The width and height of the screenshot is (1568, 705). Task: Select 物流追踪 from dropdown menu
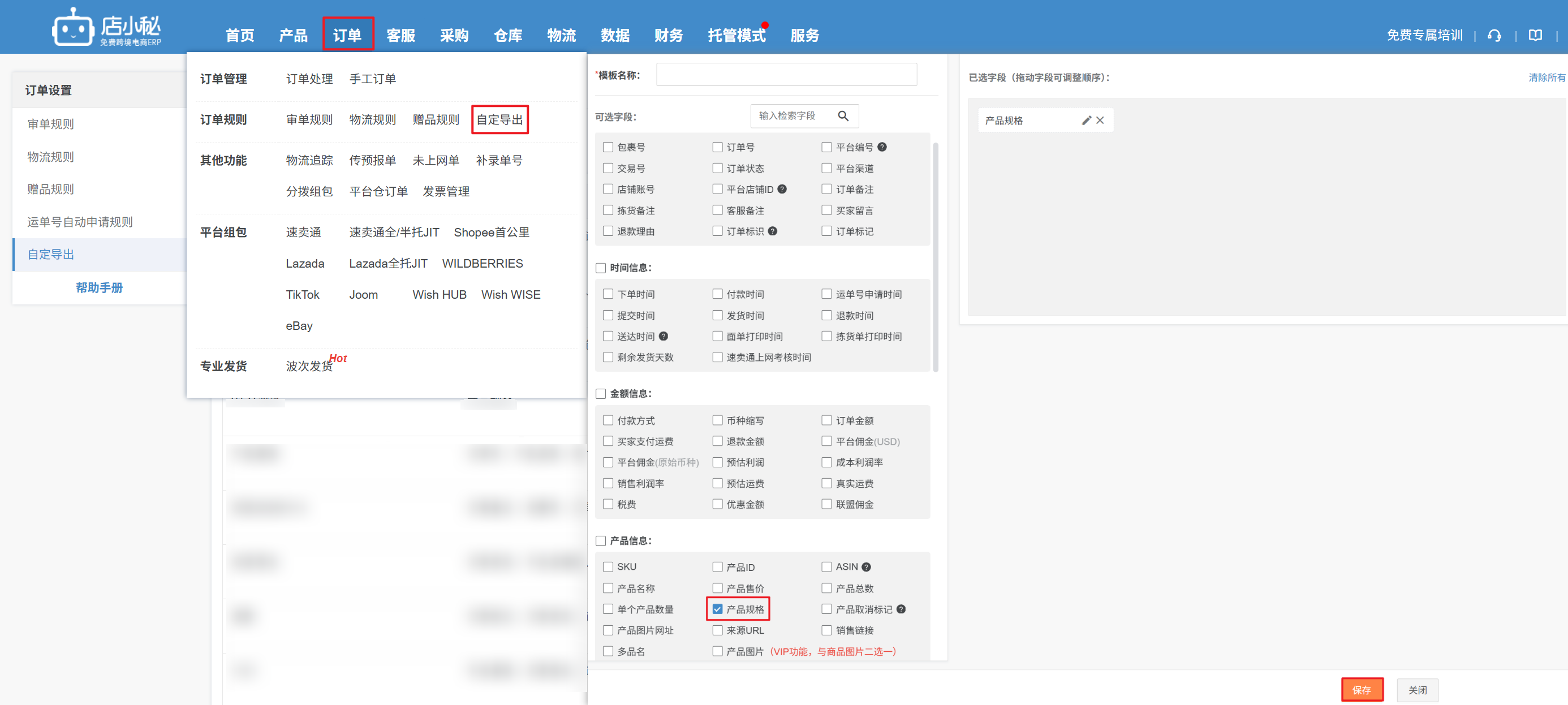[x=309, y=161]
